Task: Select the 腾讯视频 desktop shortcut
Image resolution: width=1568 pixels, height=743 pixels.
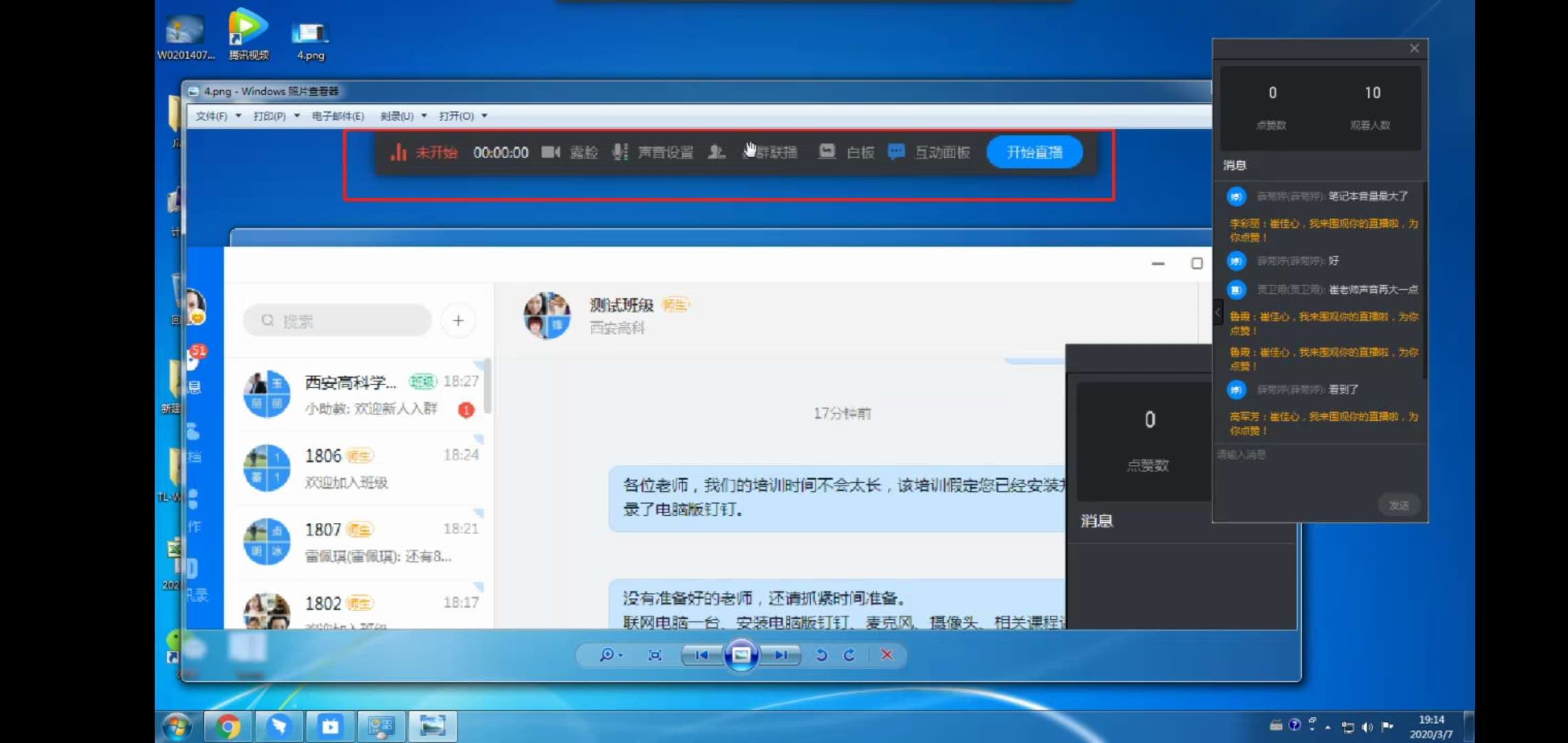Action: [248, 34]
